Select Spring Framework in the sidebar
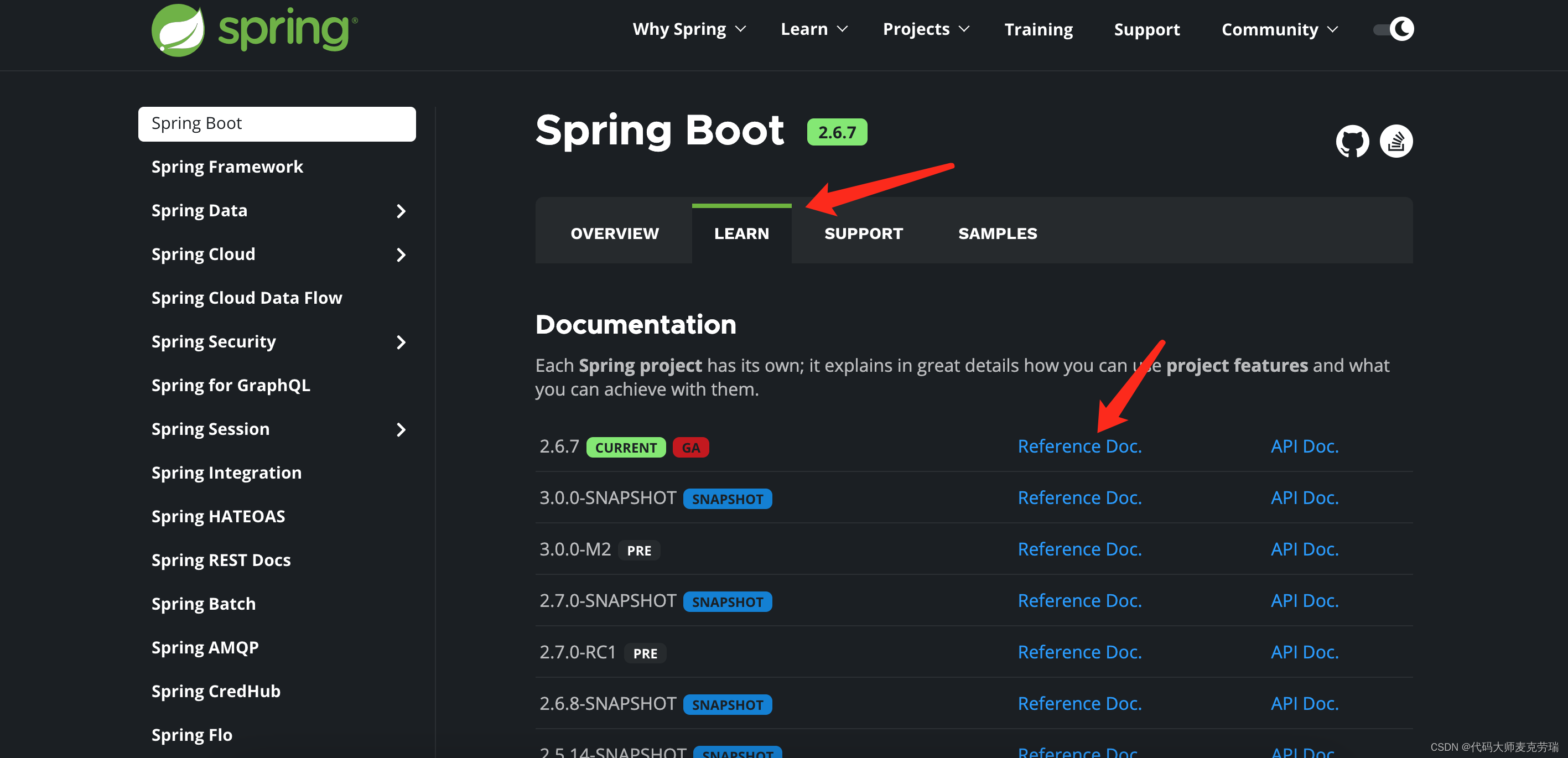 227,166
